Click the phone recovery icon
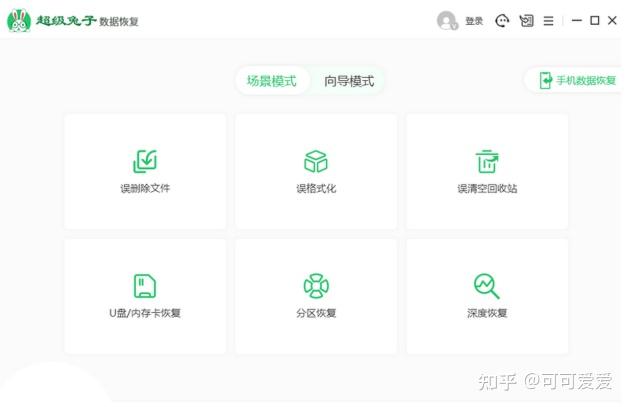This screenshot has width=629, height=407. 546,81
